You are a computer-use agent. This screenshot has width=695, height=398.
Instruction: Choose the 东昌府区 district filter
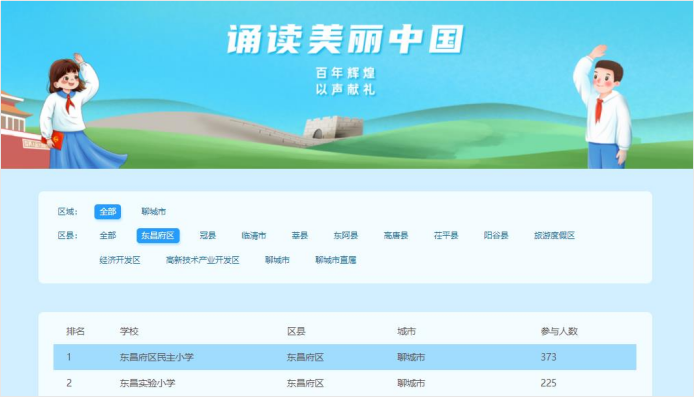158,235
